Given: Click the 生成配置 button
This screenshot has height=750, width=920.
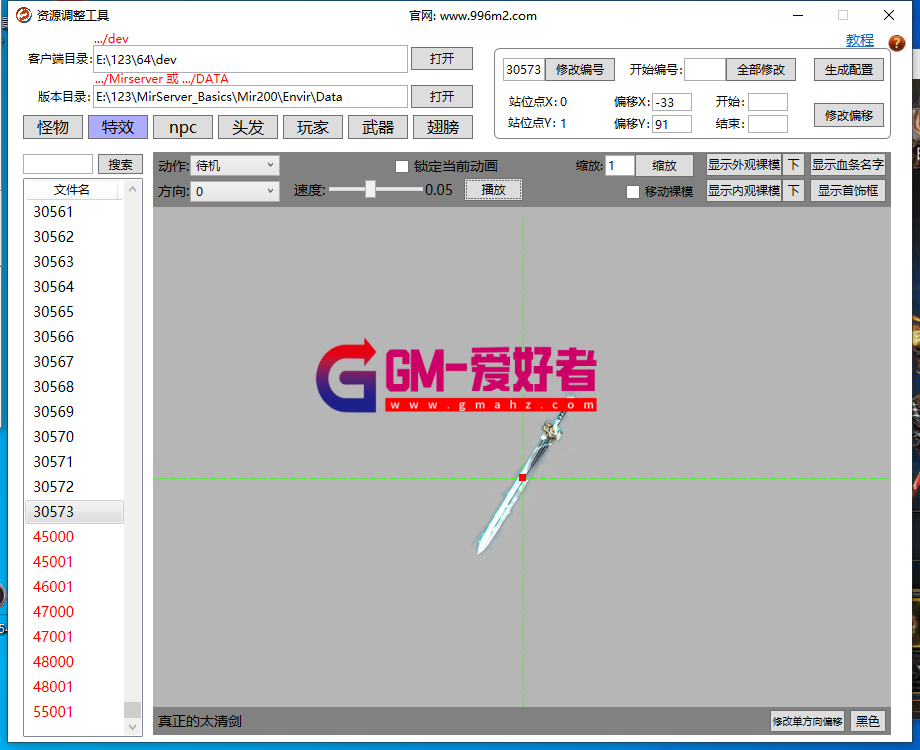Looking at the screenshot, I should pos(849,69).
